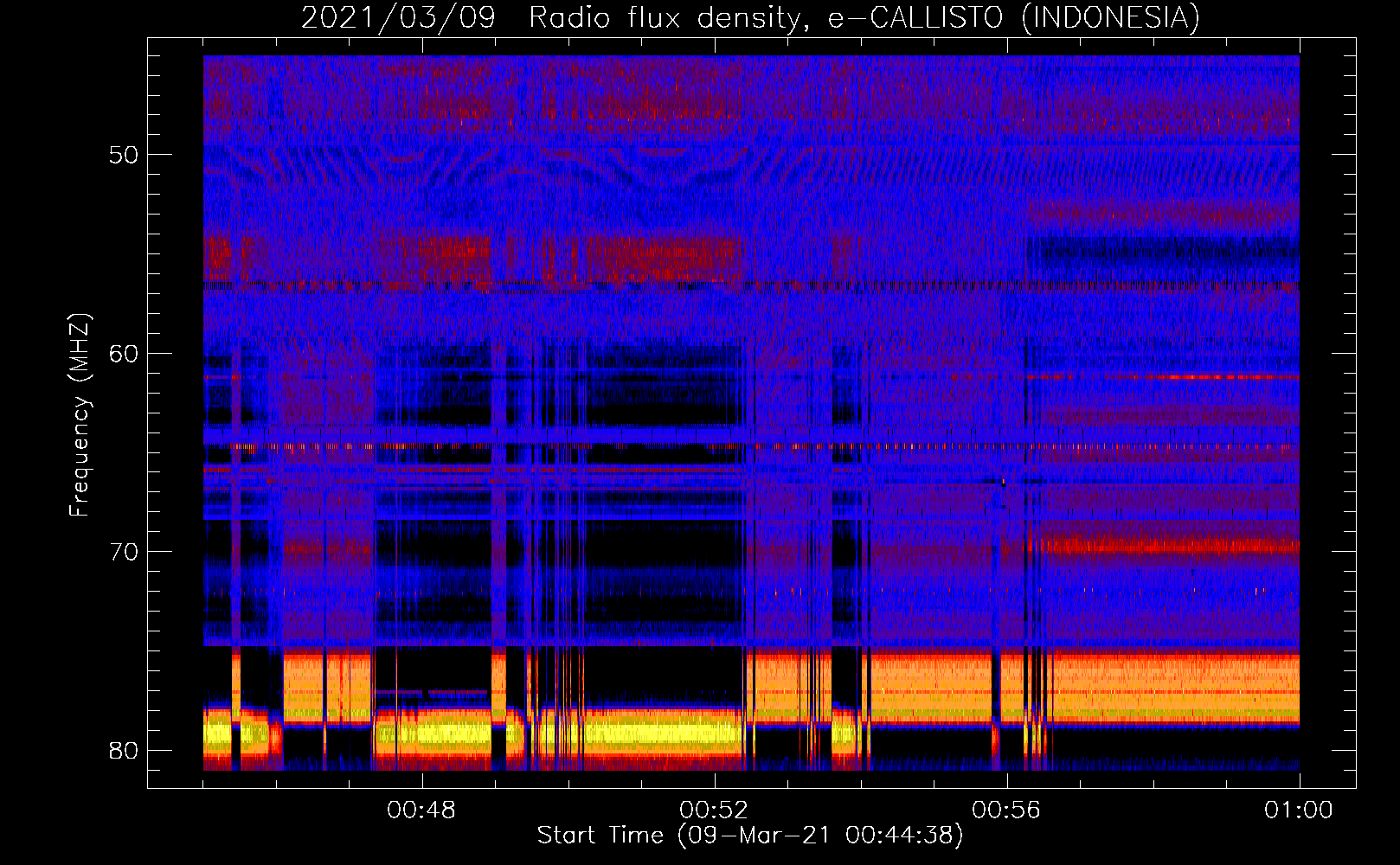Viewport: 1400px width, 865px height.
Task: Click the "00:52" time tick label
Action: click(714, 811)
